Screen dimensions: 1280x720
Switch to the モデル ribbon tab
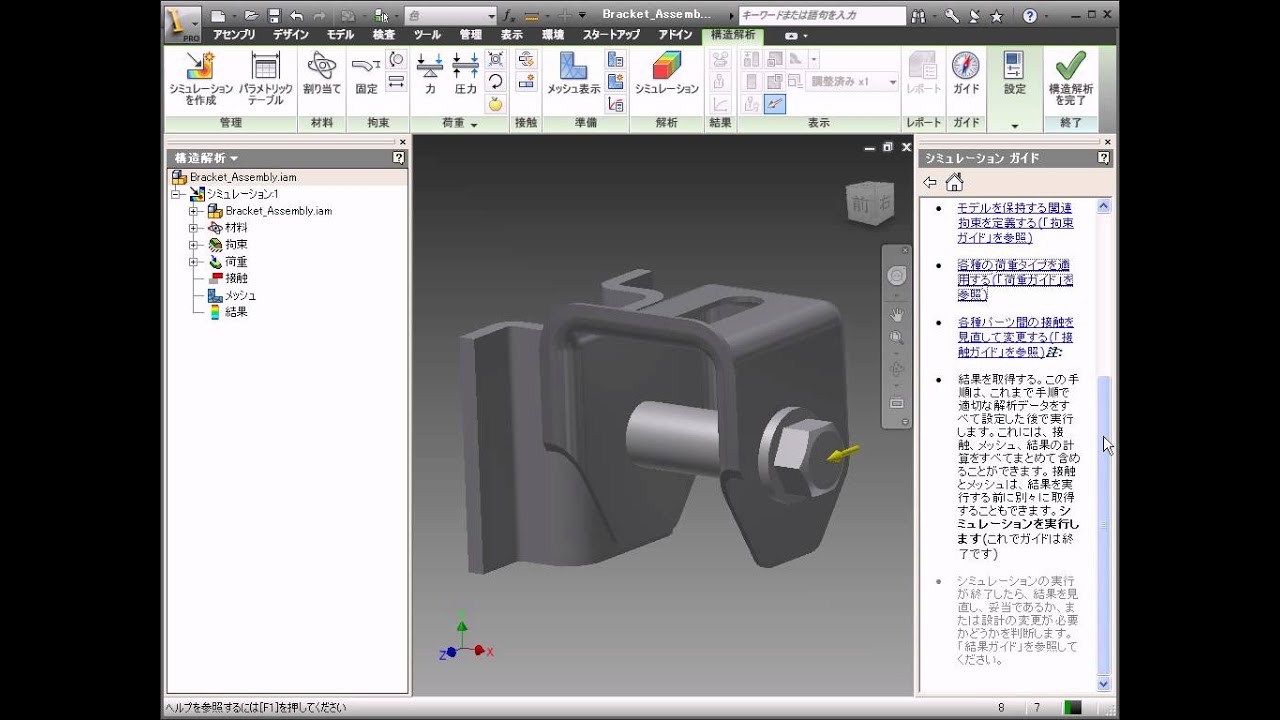tap(340, 34)
